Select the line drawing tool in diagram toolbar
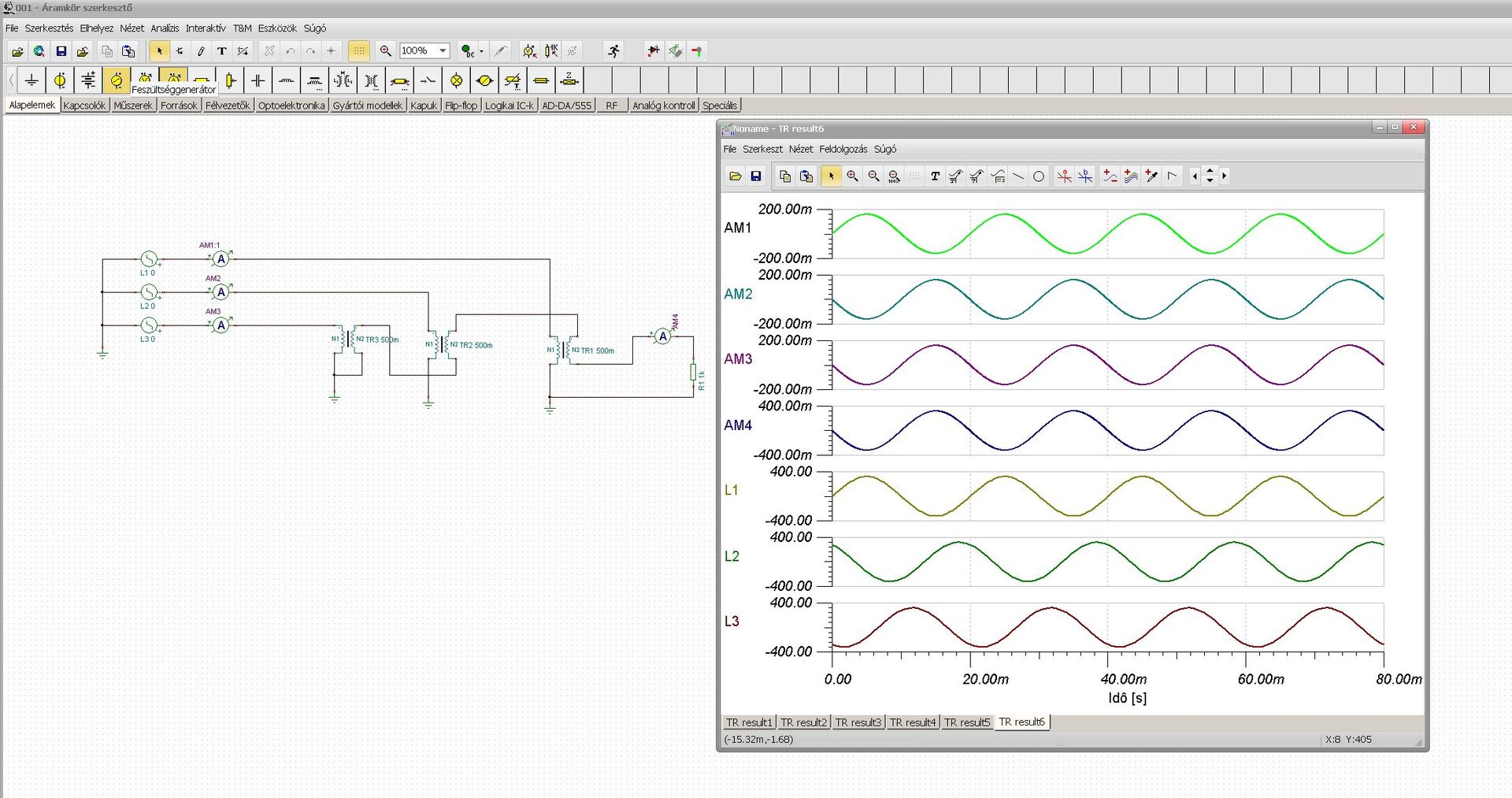This screenshot has height=798, width=1512. click(1018, 176)
